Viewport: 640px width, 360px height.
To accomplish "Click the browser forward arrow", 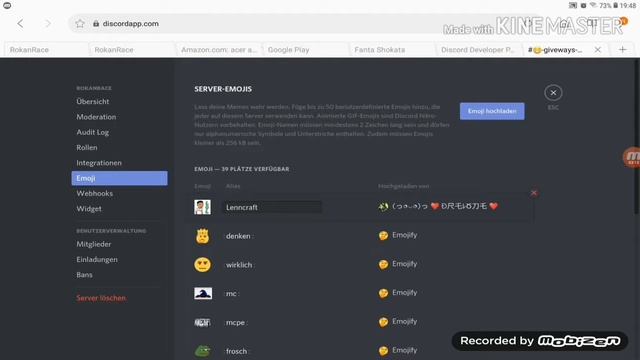I will (48, 24).
